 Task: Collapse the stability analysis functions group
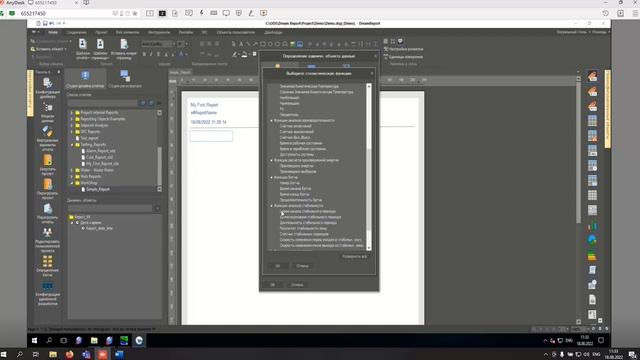pos(271,206)
